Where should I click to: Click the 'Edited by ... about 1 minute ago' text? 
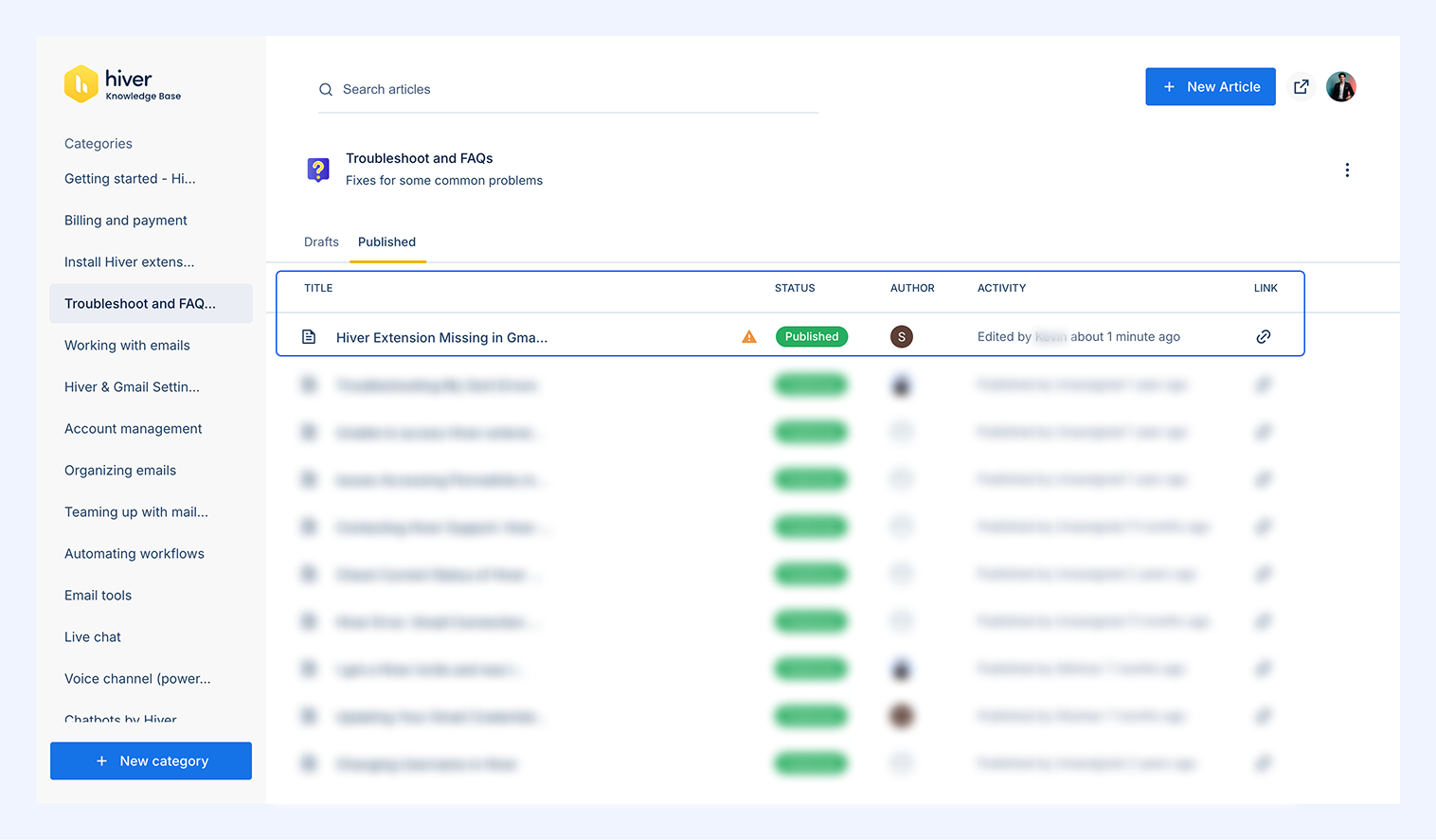pyautogui.click(x=1079, y=337)
